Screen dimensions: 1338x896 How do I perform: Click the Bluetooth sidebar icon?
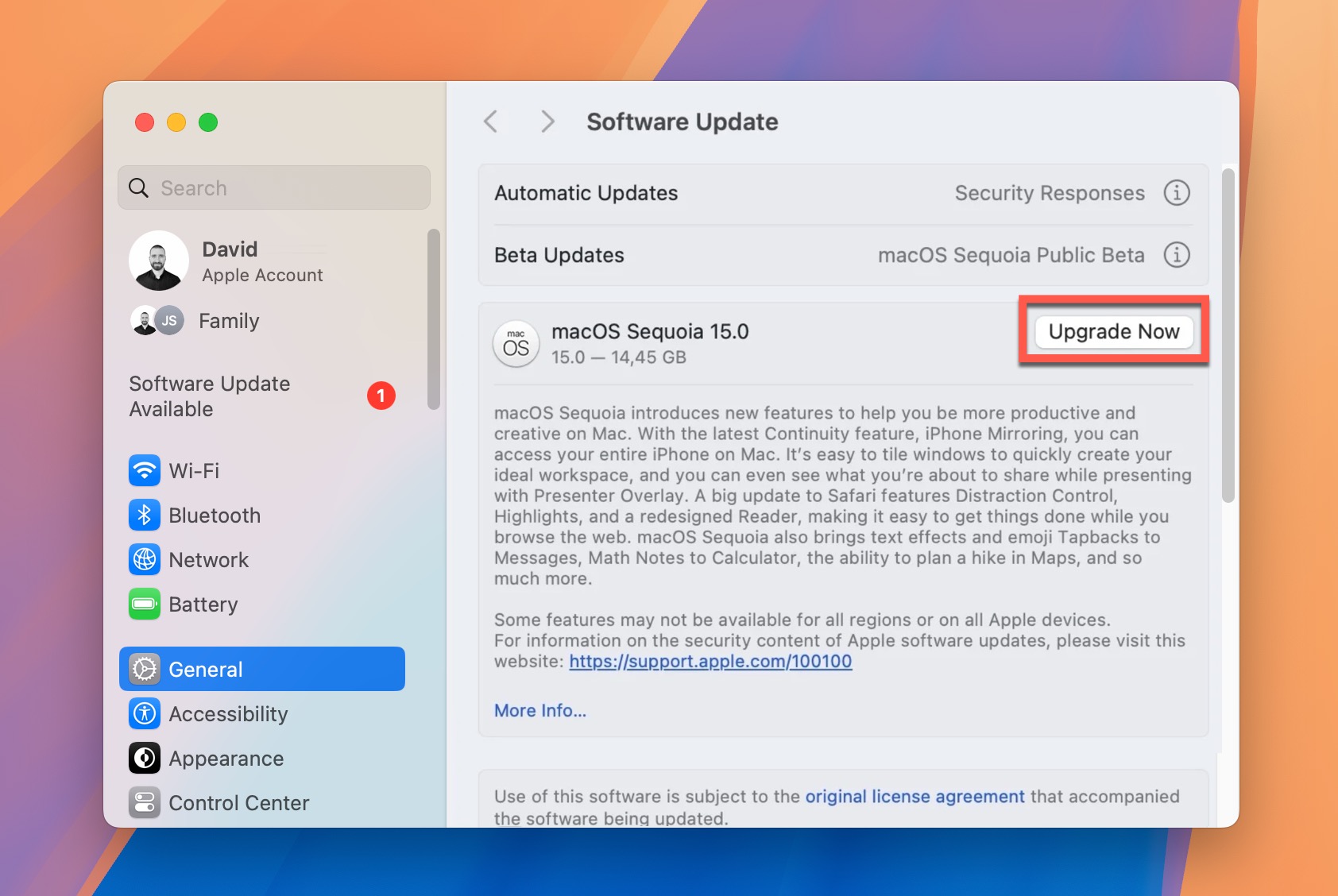tap(145, 515)
